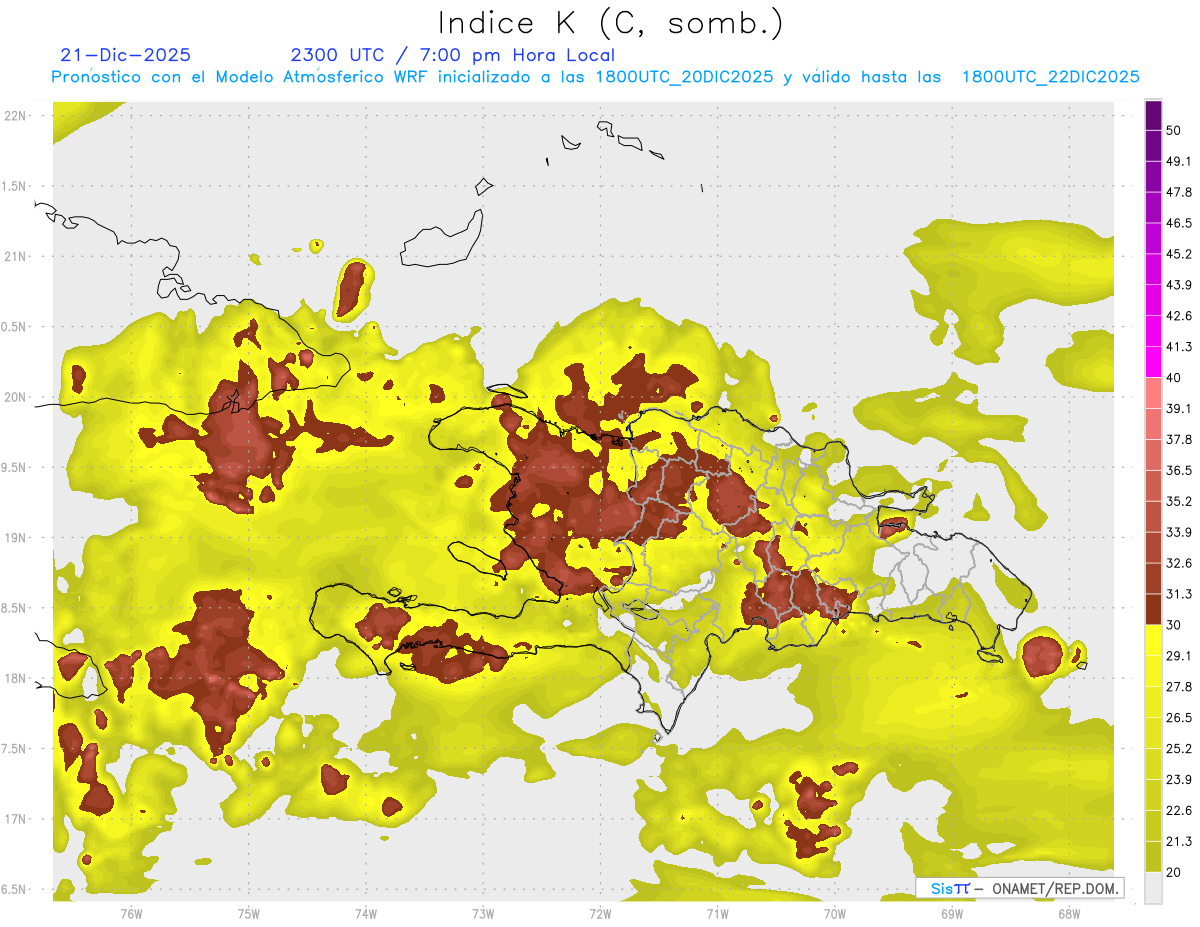Click the color scale value "29.1"
This screenshot has width=1200, height=927.
click(x=1179, y=656)
